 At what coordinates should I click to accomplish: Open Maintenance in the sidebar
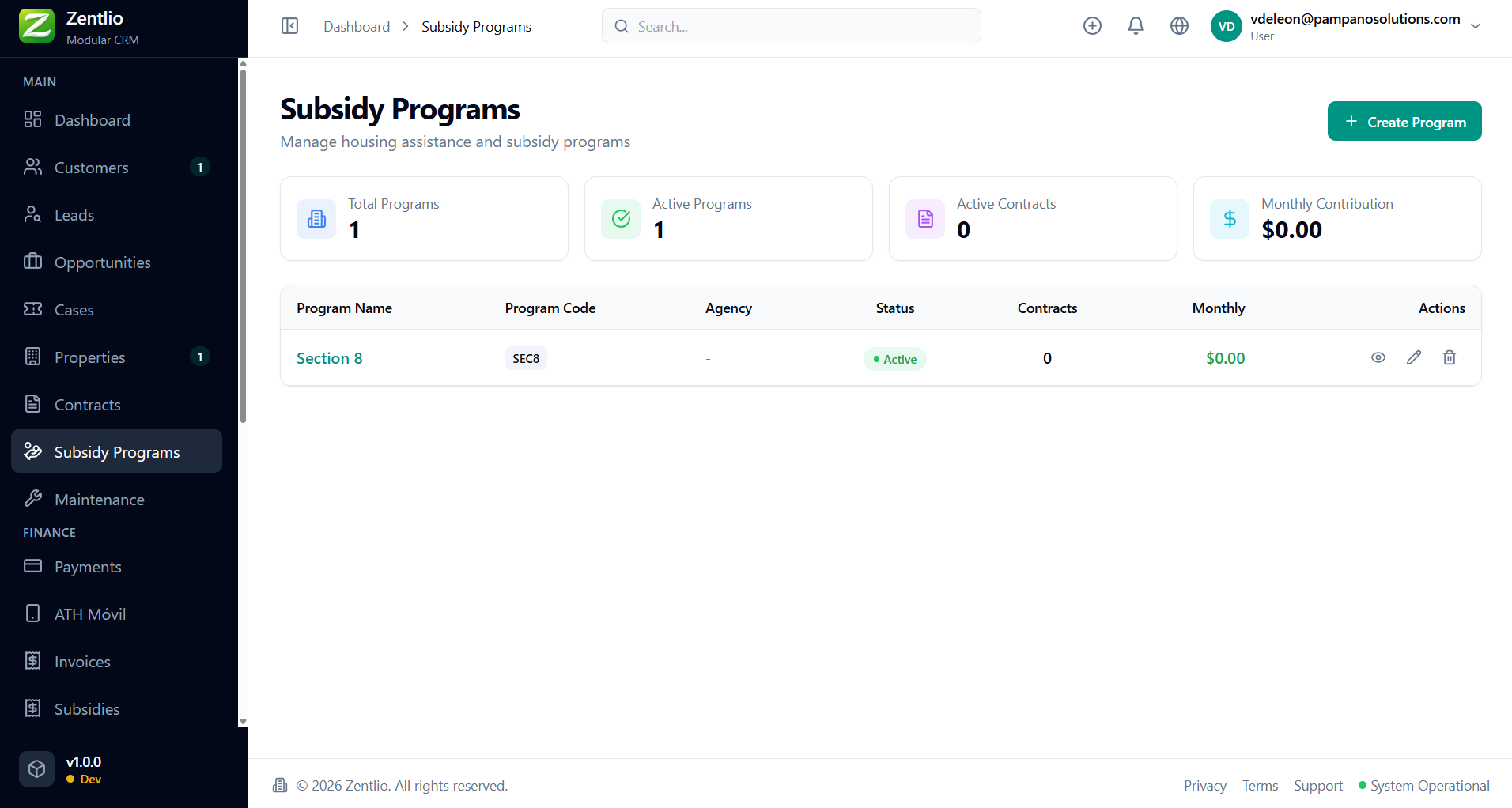pyautogui.click(x=99, y=500)
